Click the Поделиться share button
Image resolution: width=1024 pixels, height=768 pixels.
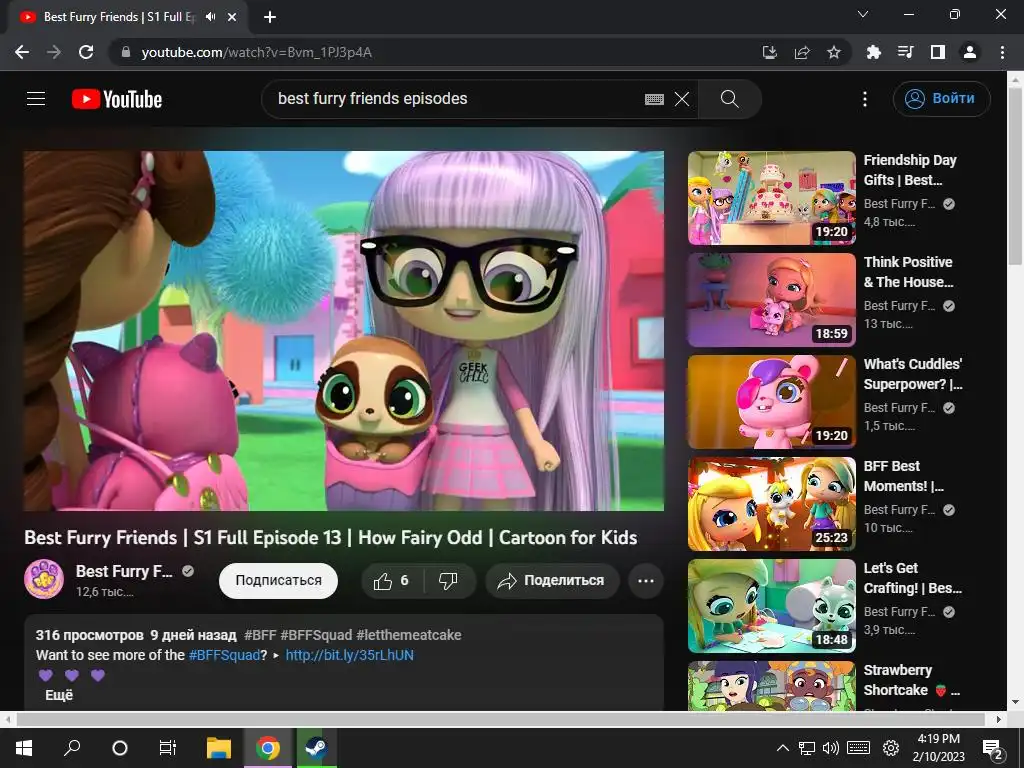point(552,581)
